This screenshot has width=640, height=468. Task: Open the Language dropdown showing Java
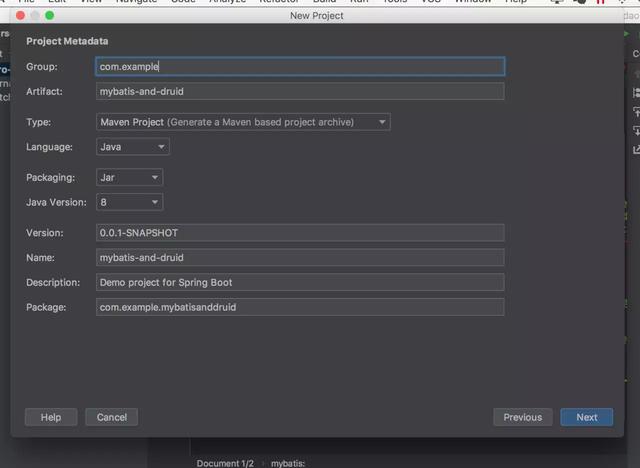pyautogui.click(x=133, y=147)
